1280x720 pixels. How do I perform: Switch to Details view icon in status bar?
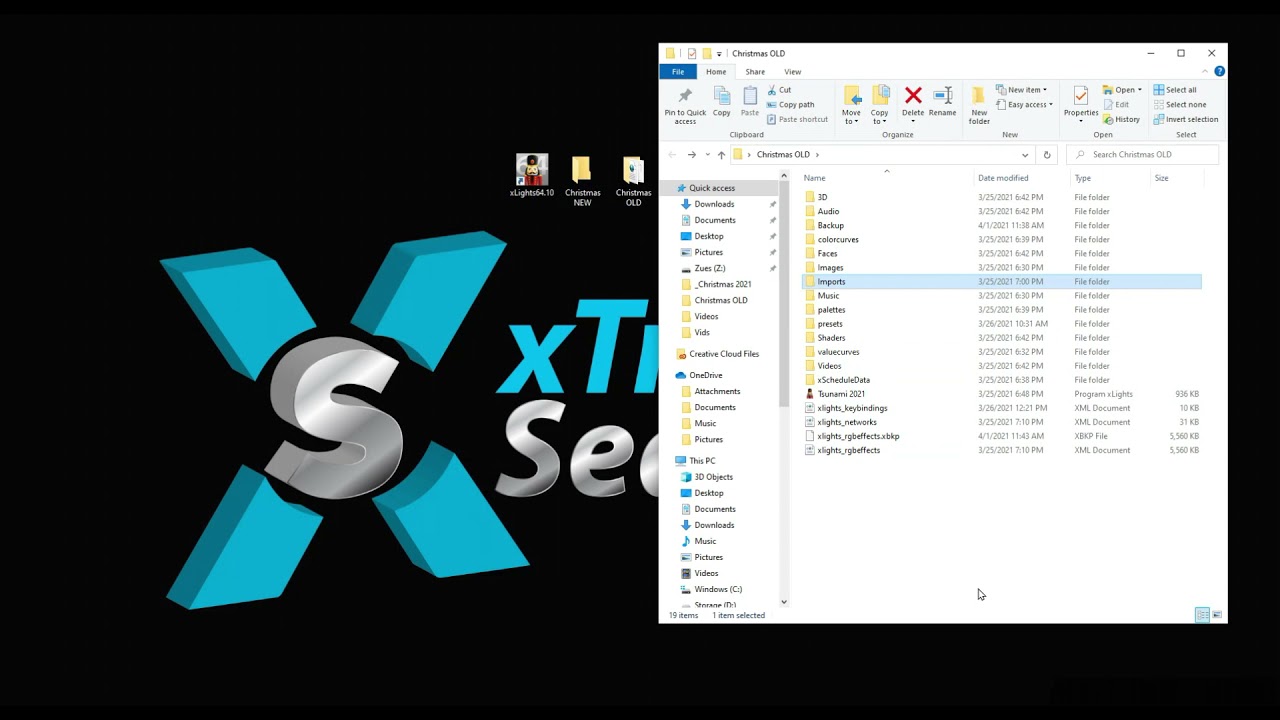(x=1202, y=615)
